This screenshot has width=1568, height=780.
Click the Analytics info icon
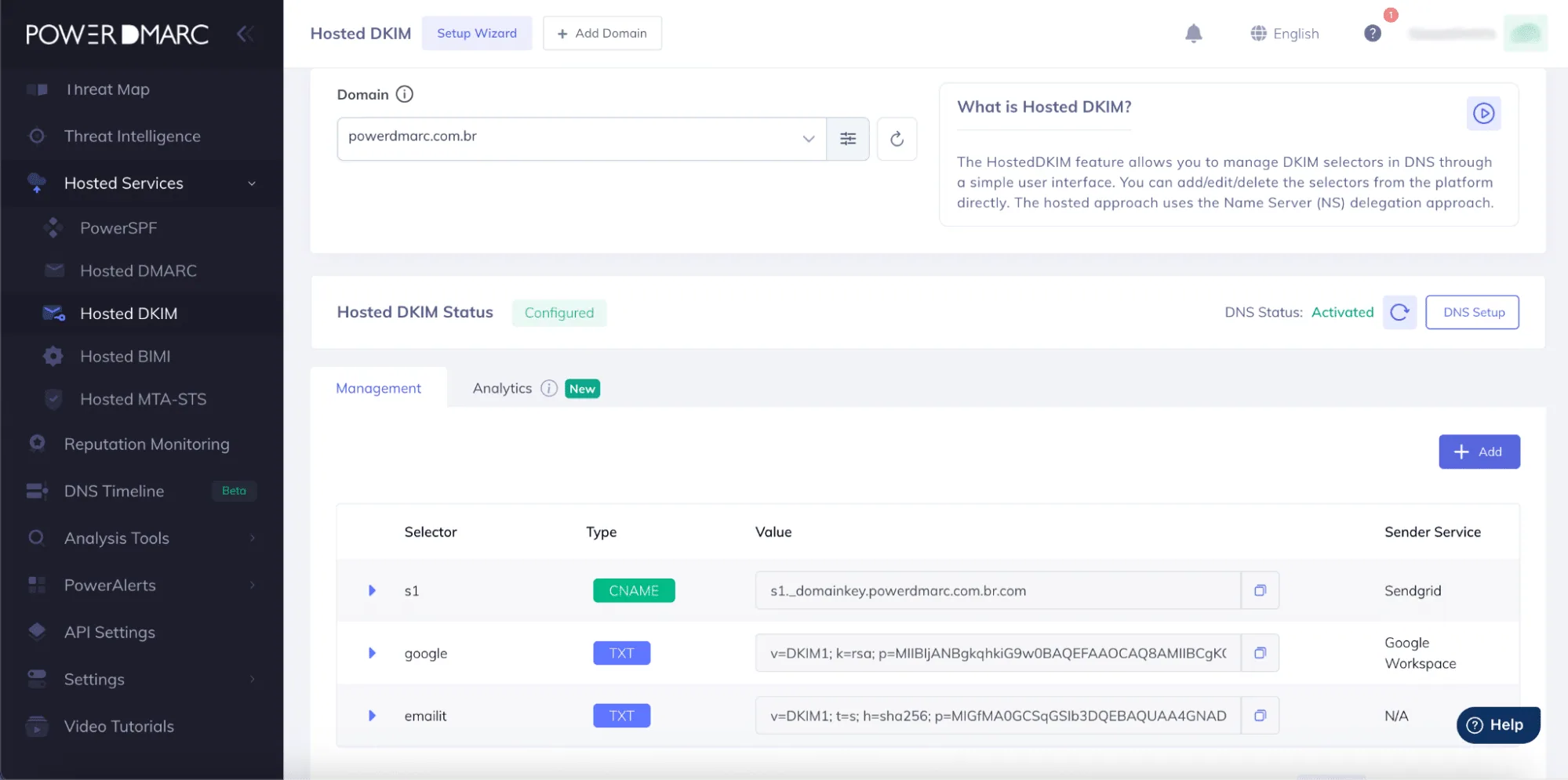(549, 388)
